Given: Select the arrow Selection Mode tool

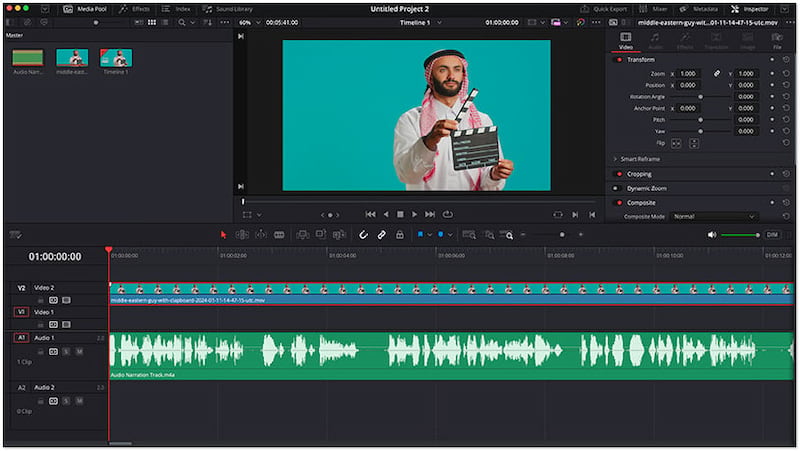Looking at the screenshot, I should [223, 234].
